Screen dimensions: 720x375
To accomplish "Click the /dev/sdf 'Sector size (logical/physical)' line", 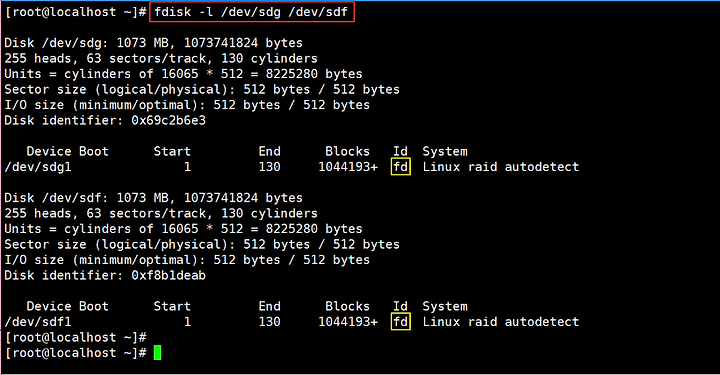I will [202, 244].
